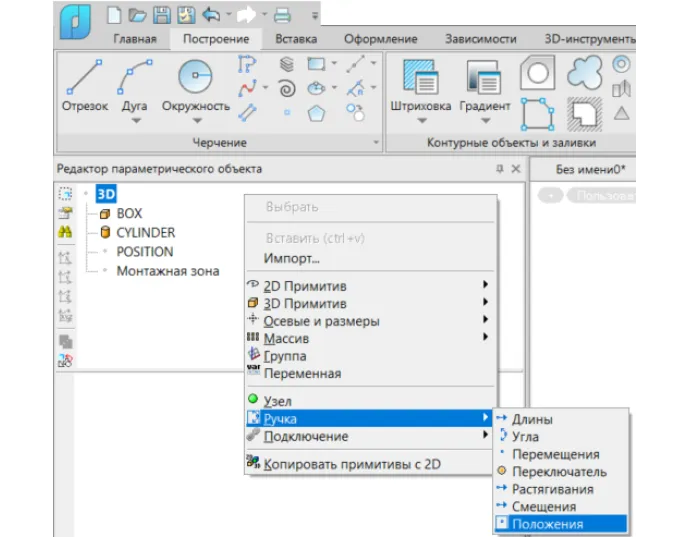This screenshot has width=688, height=537.
Task: Click the Save As icon
Action: (186, 15)
